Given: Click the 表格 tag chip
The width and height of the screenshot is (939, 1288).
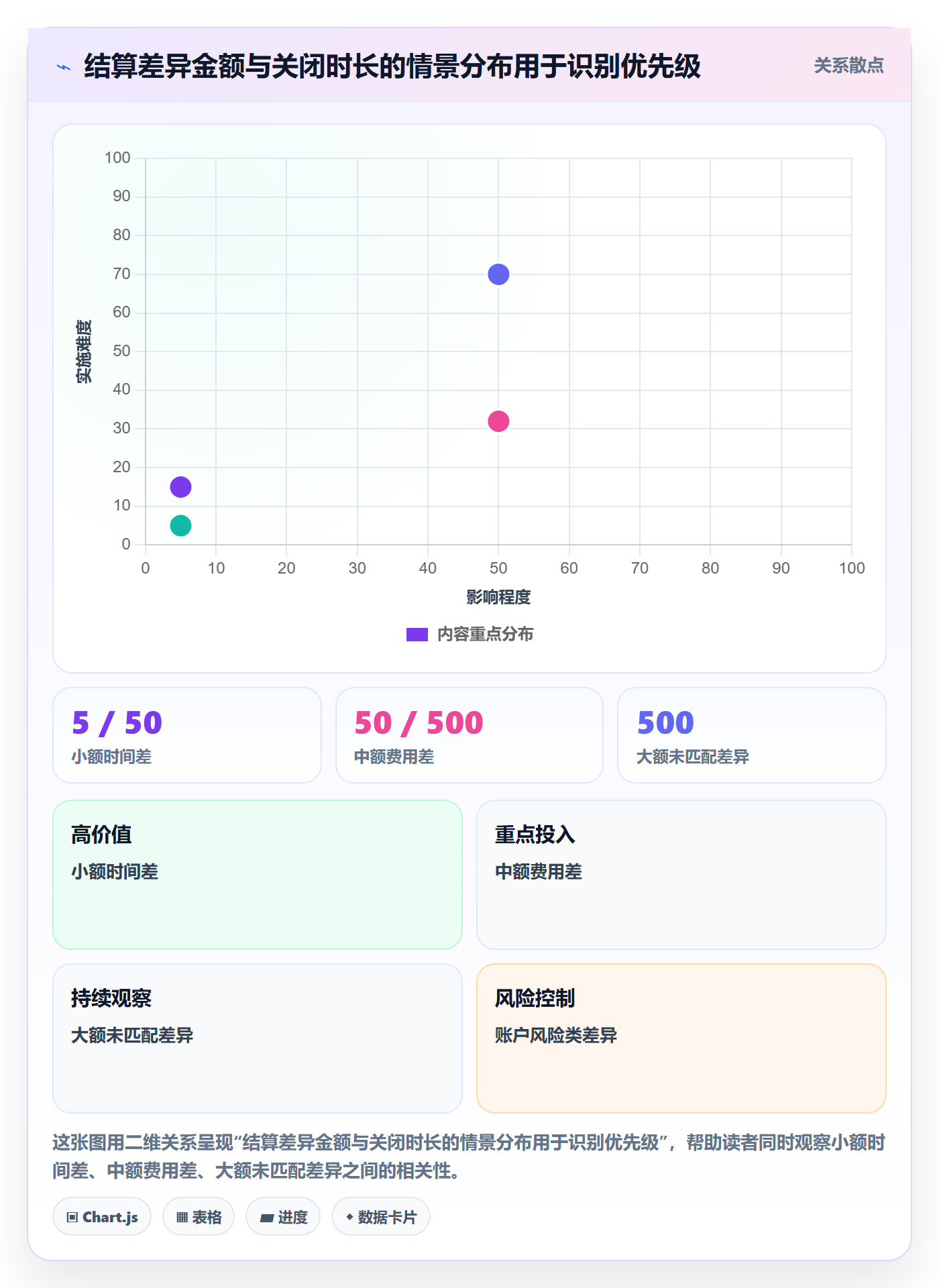Looking at the screenshot, I should pos(199,1217).
